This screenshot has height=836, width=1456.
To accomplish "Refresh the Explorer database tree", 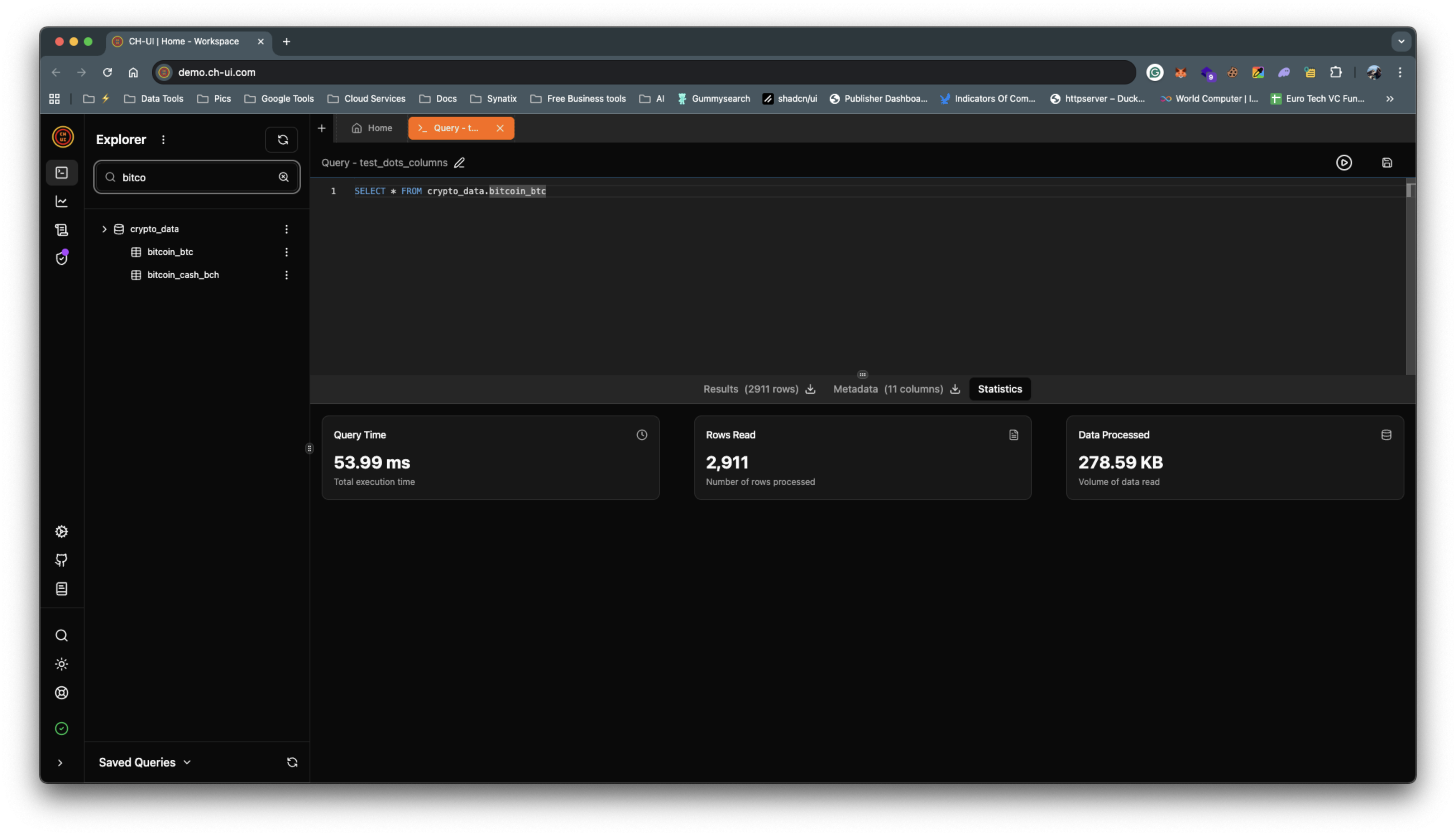I will pyautogui.click(x=282, y=140).
